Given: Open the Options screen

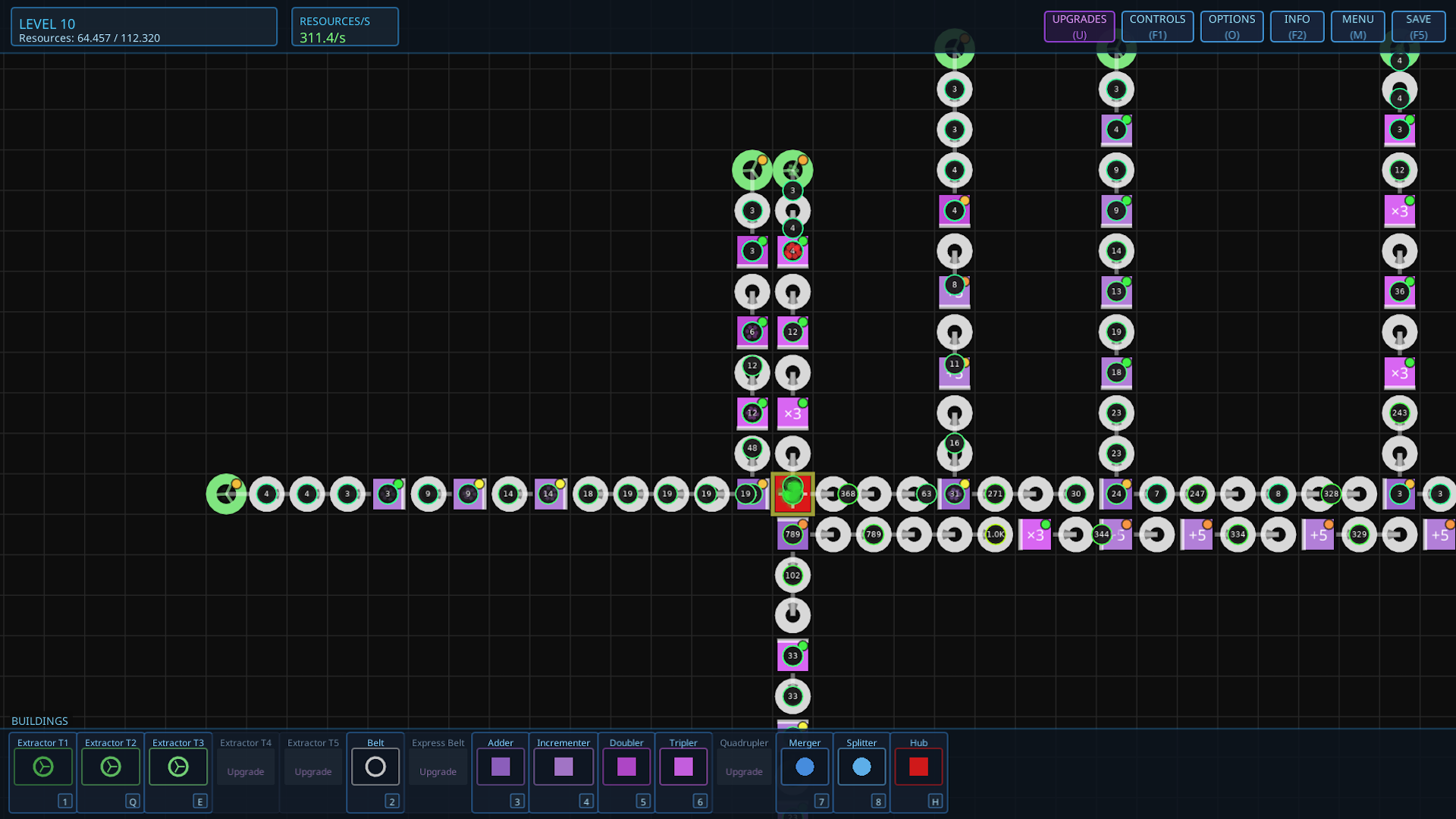Looking at the screenshot, I should click(1232, 27).
